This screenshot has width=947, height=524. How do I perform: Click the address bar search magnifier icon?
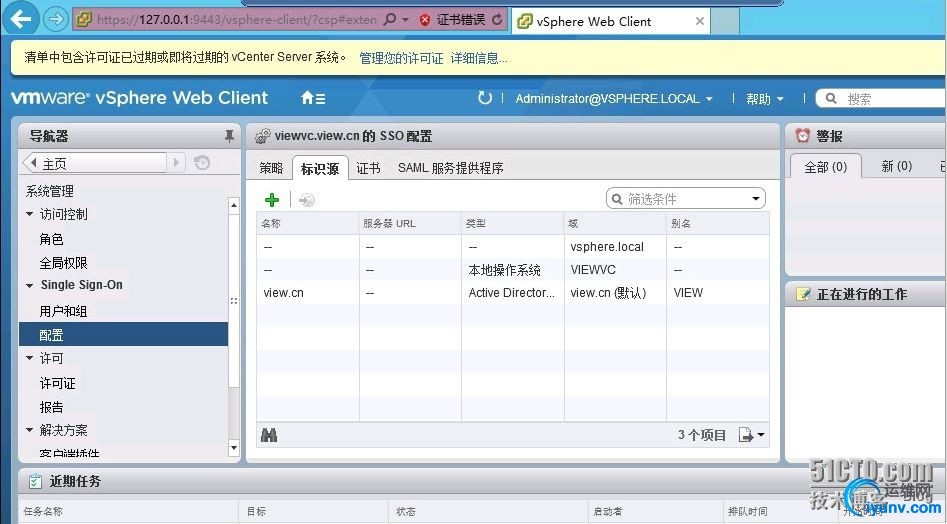coord(390,19)
